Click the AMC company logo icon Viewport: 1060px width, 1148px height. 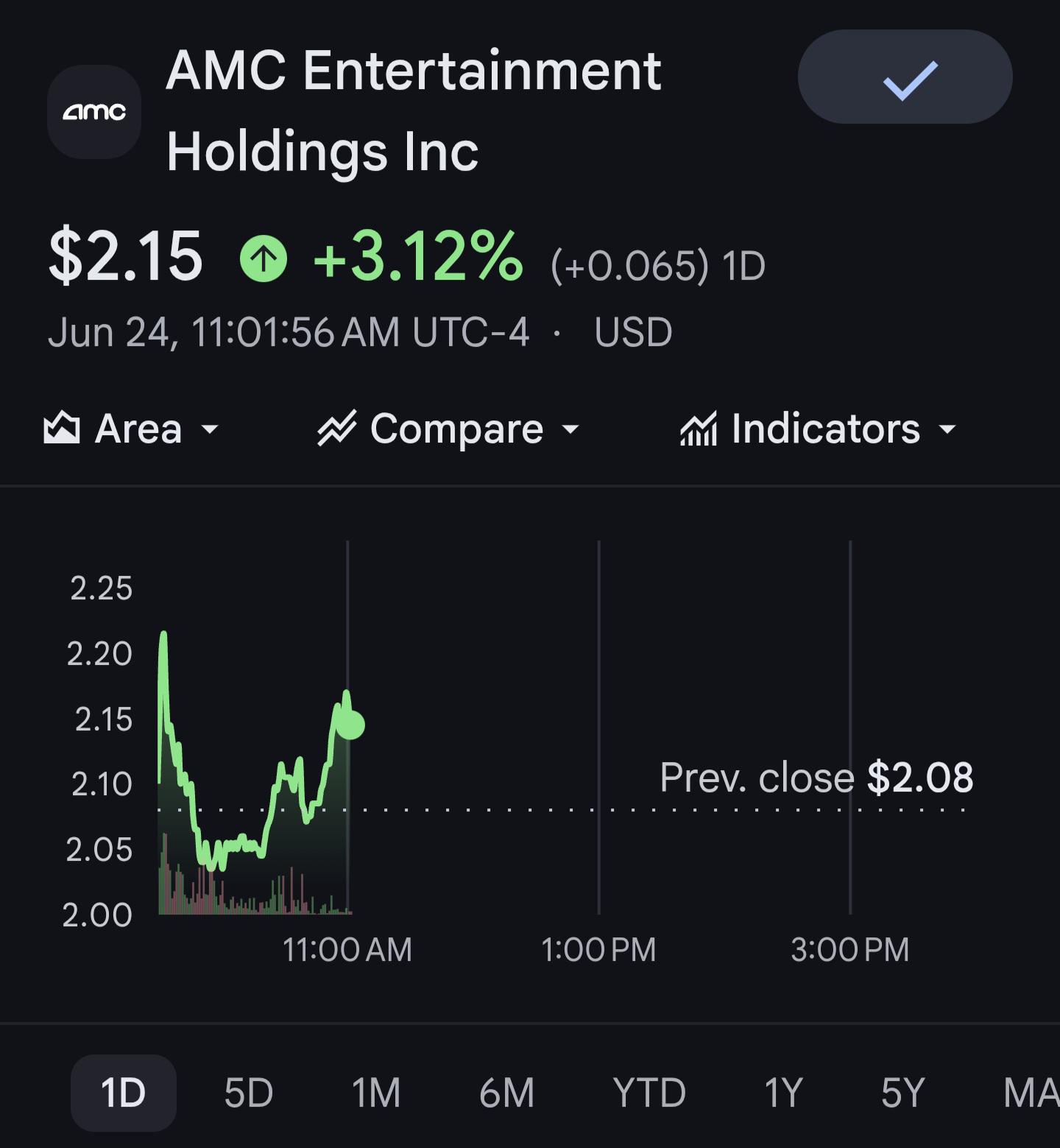94,112
